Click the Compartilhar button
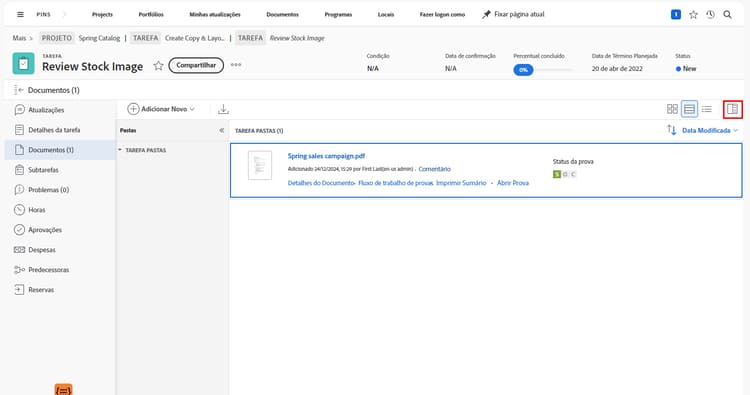 pos(196,65)
